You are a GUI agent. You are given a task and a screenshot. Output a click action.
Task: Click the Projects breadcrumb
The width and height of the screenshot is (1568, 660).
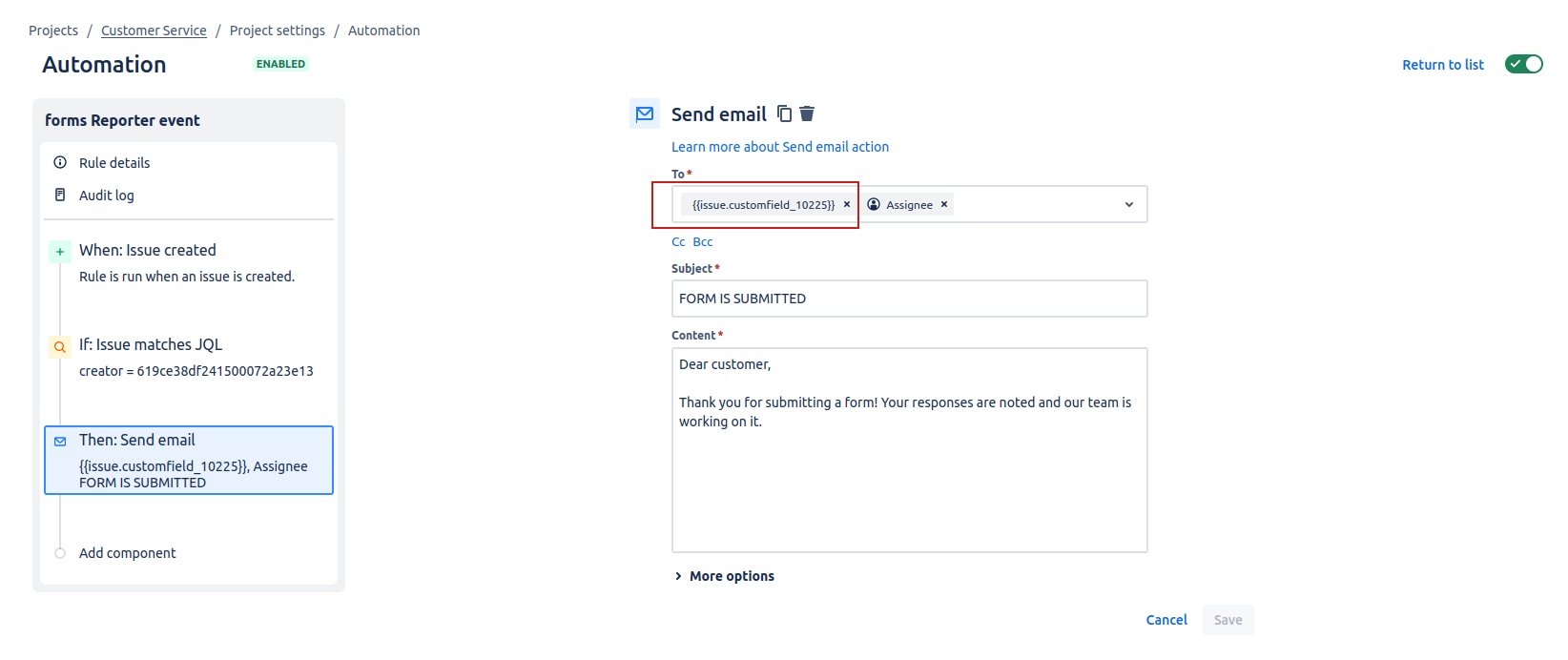[53, 30]
